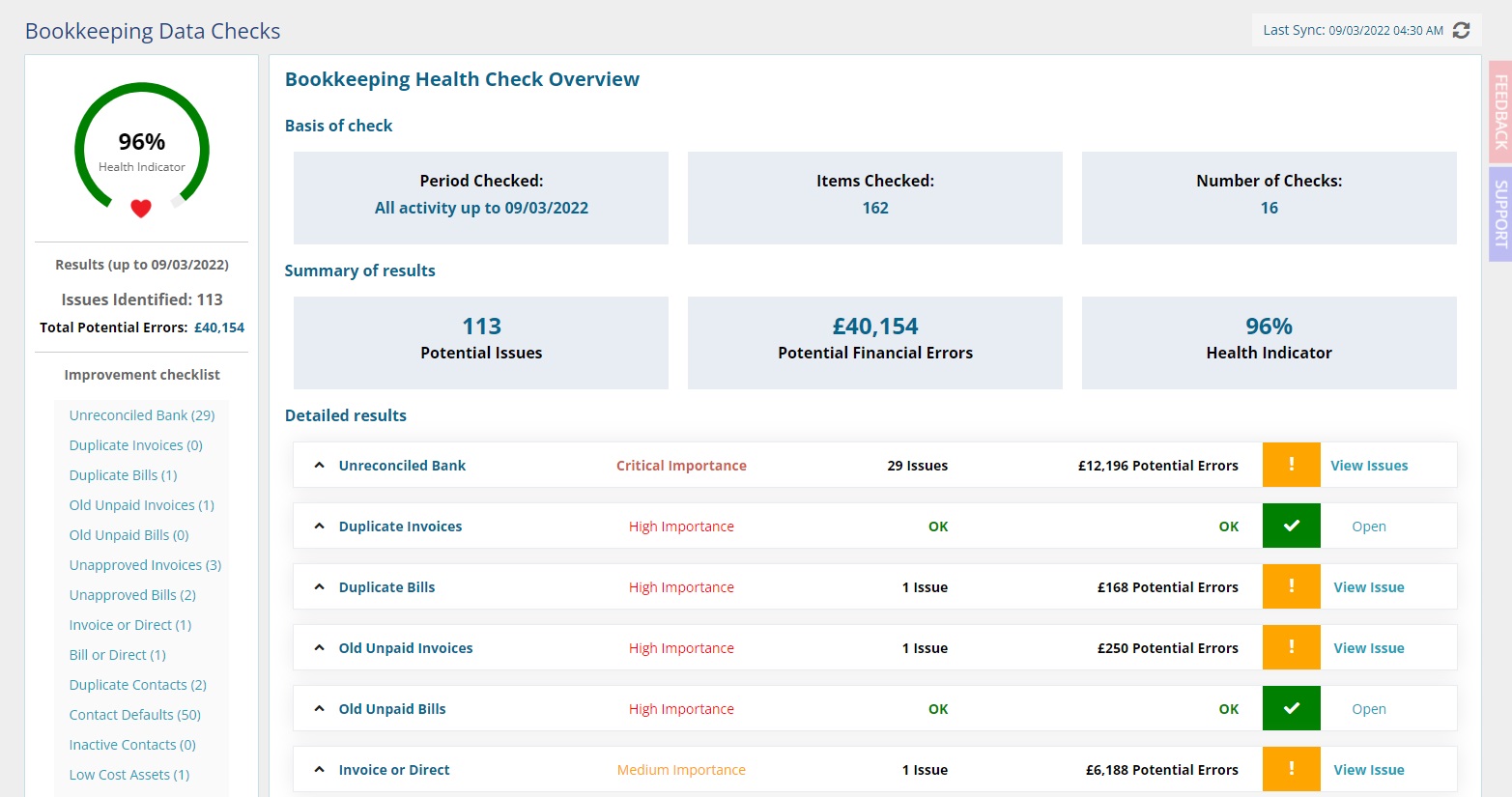Open View Issue for Old Unpaid Invoices

pyautogui.click(x=1369, y=648)
